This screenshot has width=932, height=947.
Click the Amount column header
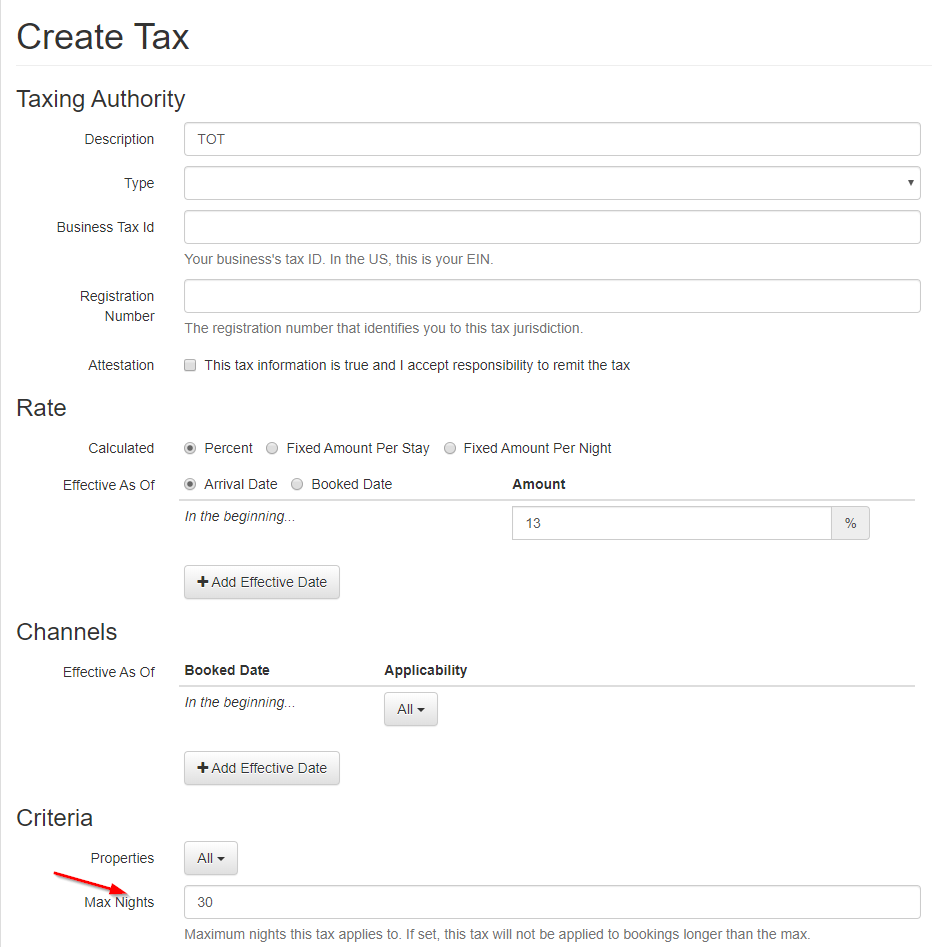539,484
